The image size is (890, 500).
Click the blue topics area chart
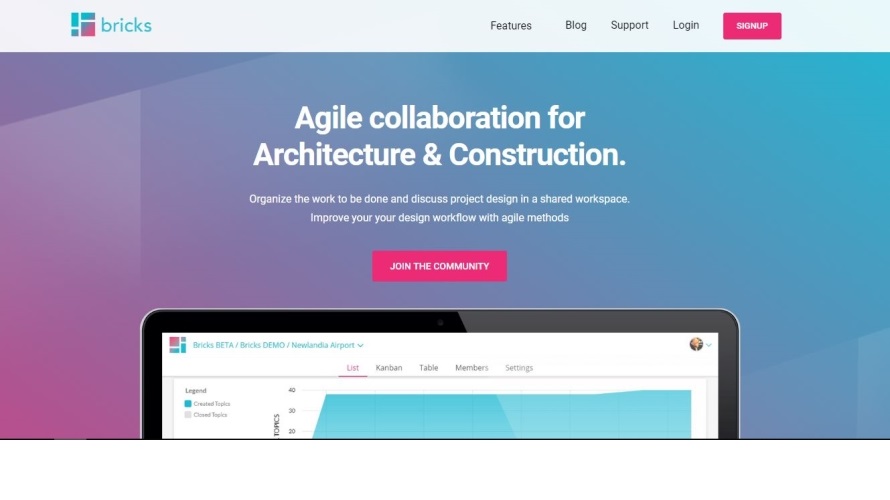(x=500, y=415)
